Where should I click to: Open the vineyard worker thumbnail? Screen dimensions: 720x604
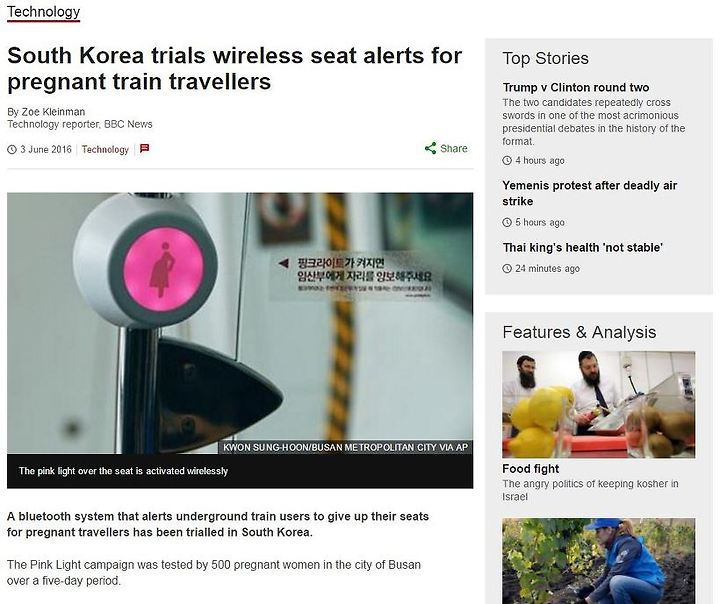(x=599, y=561)
